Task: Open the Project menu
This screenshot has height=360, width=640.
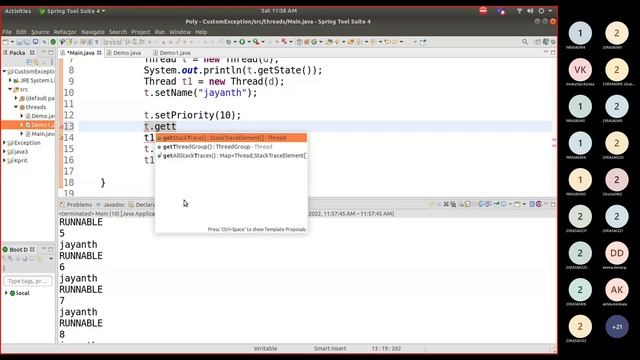Action: click(140, 32)
